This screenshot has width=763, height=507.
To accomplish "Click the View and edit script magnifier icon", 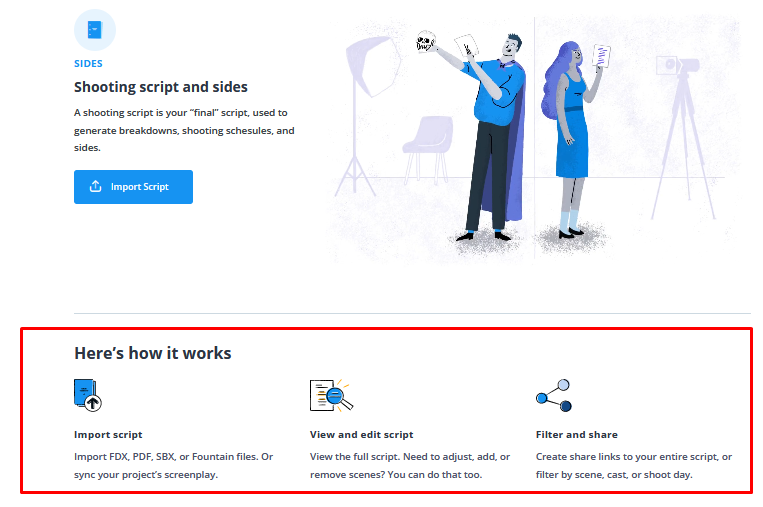I will tap(331, 395).
